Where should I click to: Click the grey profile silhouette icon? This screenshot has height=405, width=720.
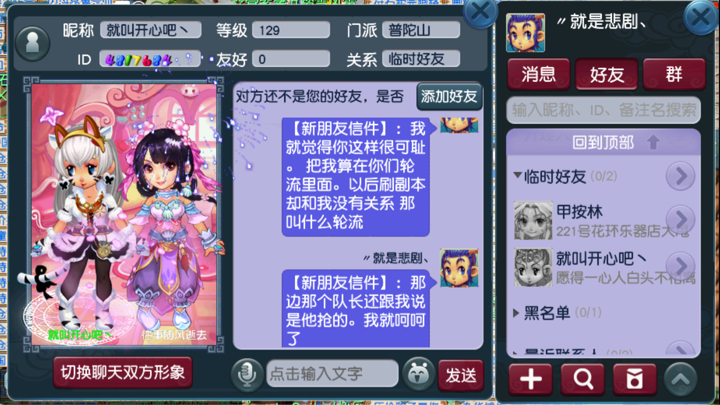click(33, 43)
